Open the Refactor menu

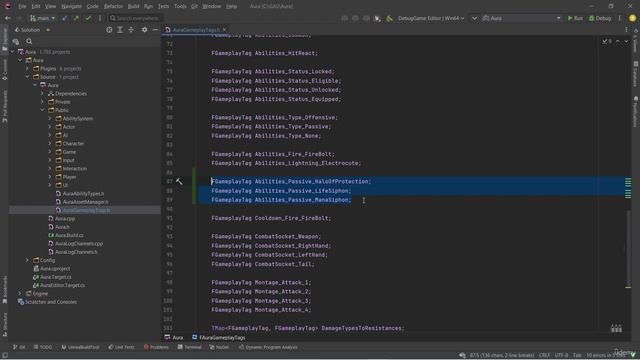pyautogui.click(x=113, y=7)
